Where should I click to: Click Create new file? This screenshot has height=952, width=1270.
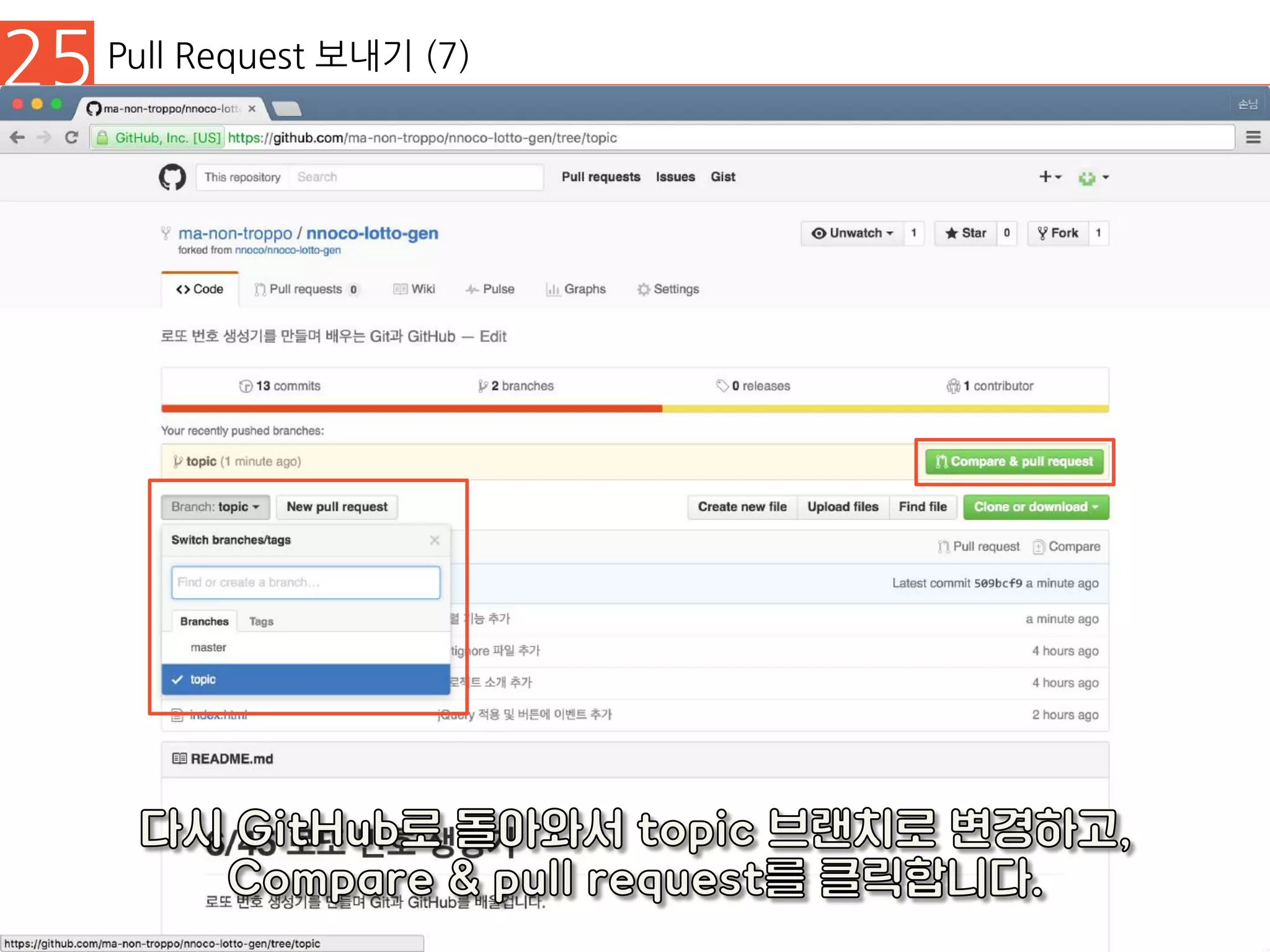[x=742, y=507]
